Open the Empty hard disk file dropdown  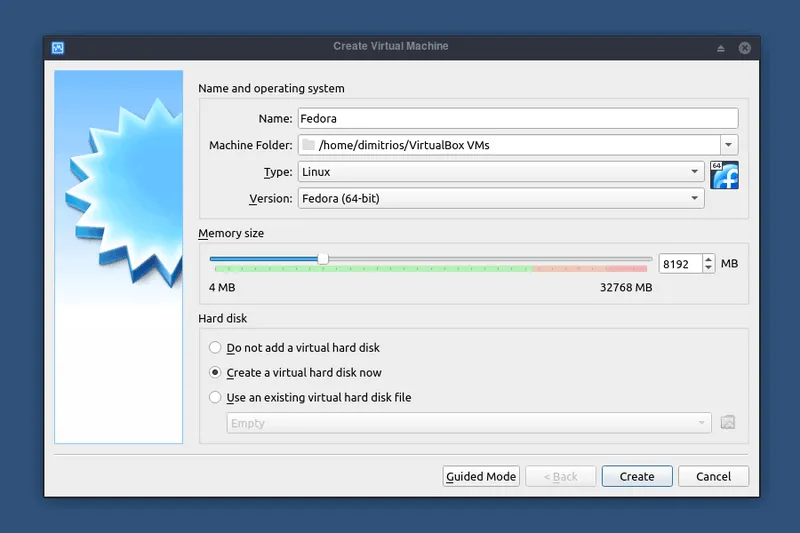pos(470,423)
